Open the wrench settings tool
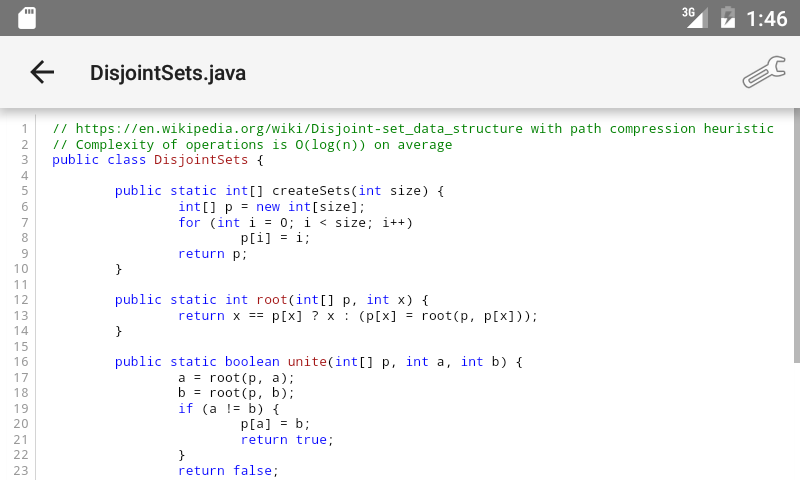 coord(764,72)
